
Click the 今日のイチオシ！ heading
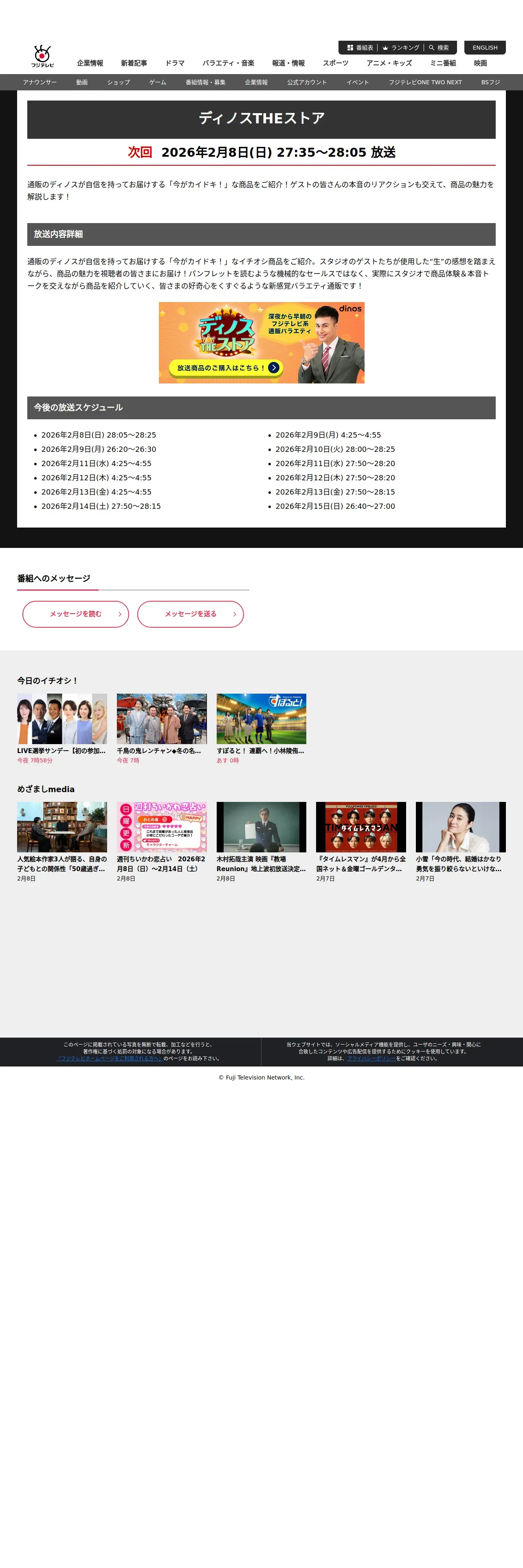[48, 681]
